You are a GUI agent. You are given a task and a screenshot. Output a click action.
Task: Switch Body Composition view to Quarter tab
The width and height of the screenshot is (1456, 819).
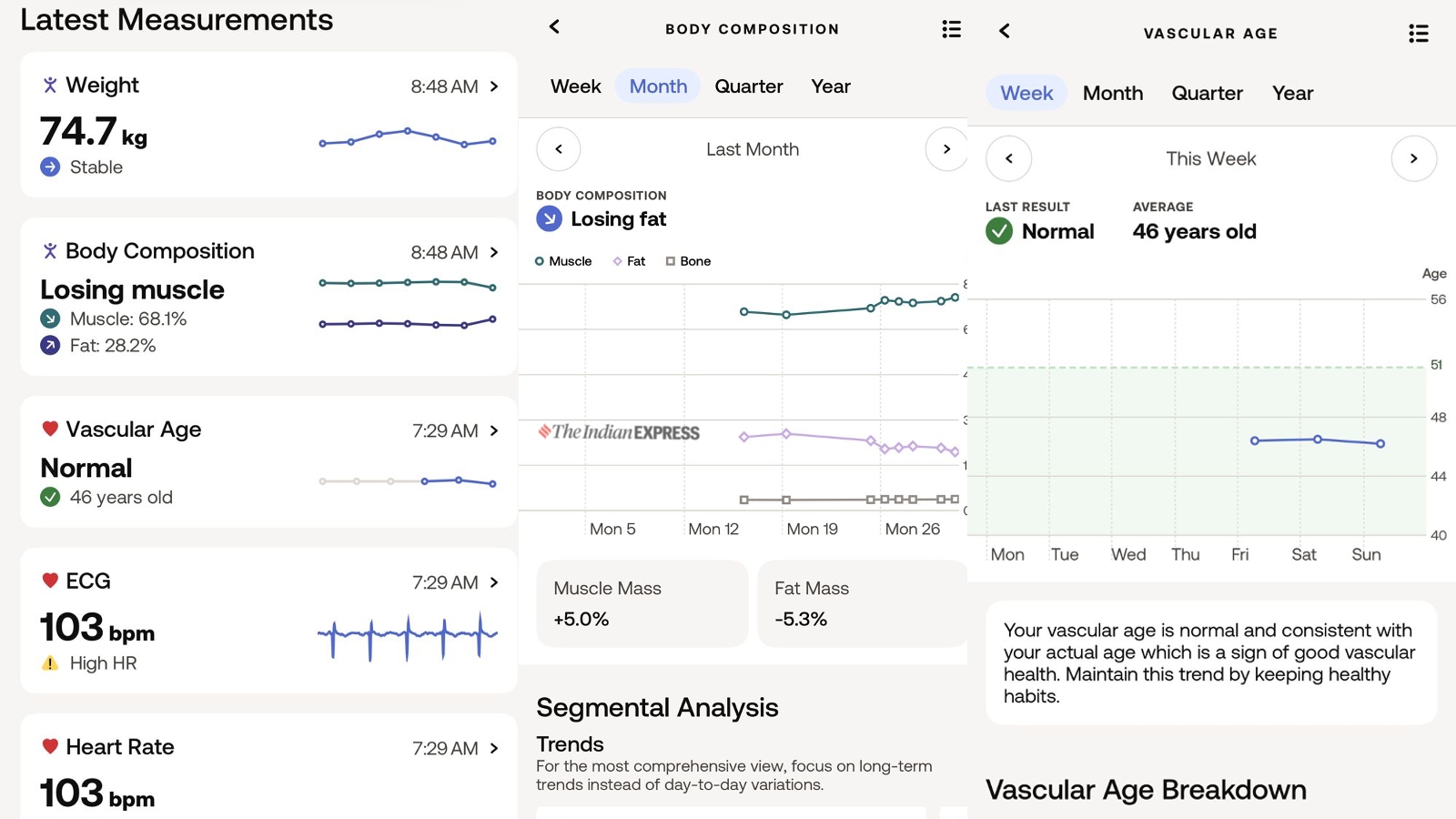(x=748, y=86)
